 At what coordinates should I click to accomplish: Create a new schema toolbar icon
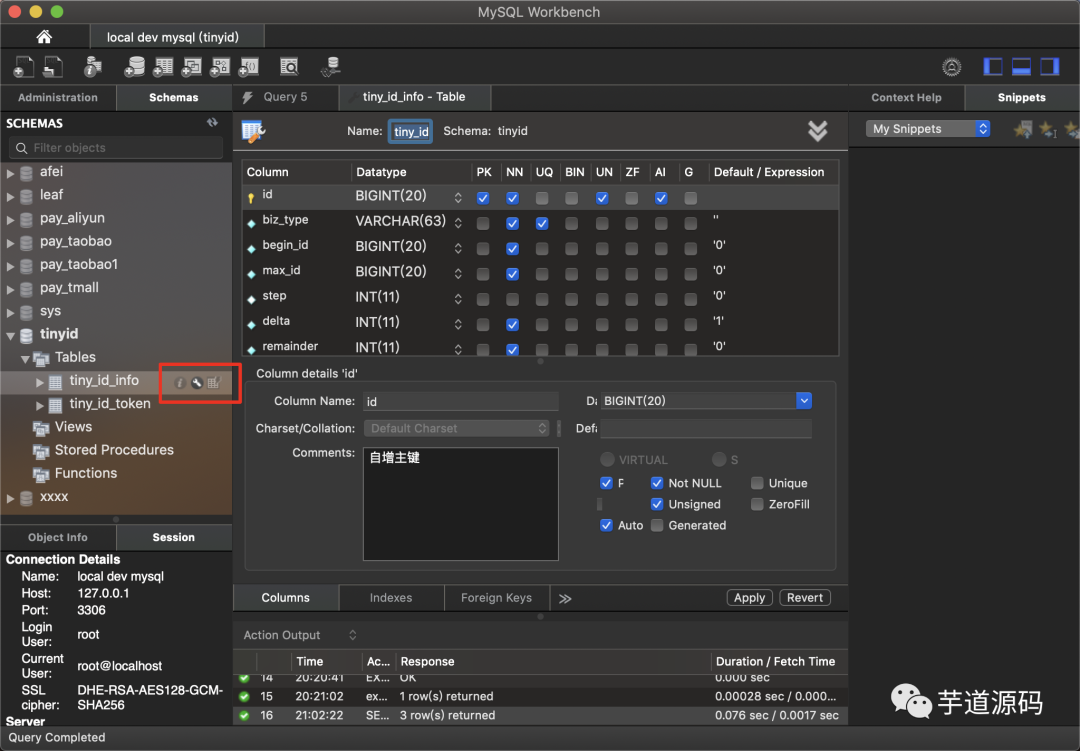[x=134, y=67]
